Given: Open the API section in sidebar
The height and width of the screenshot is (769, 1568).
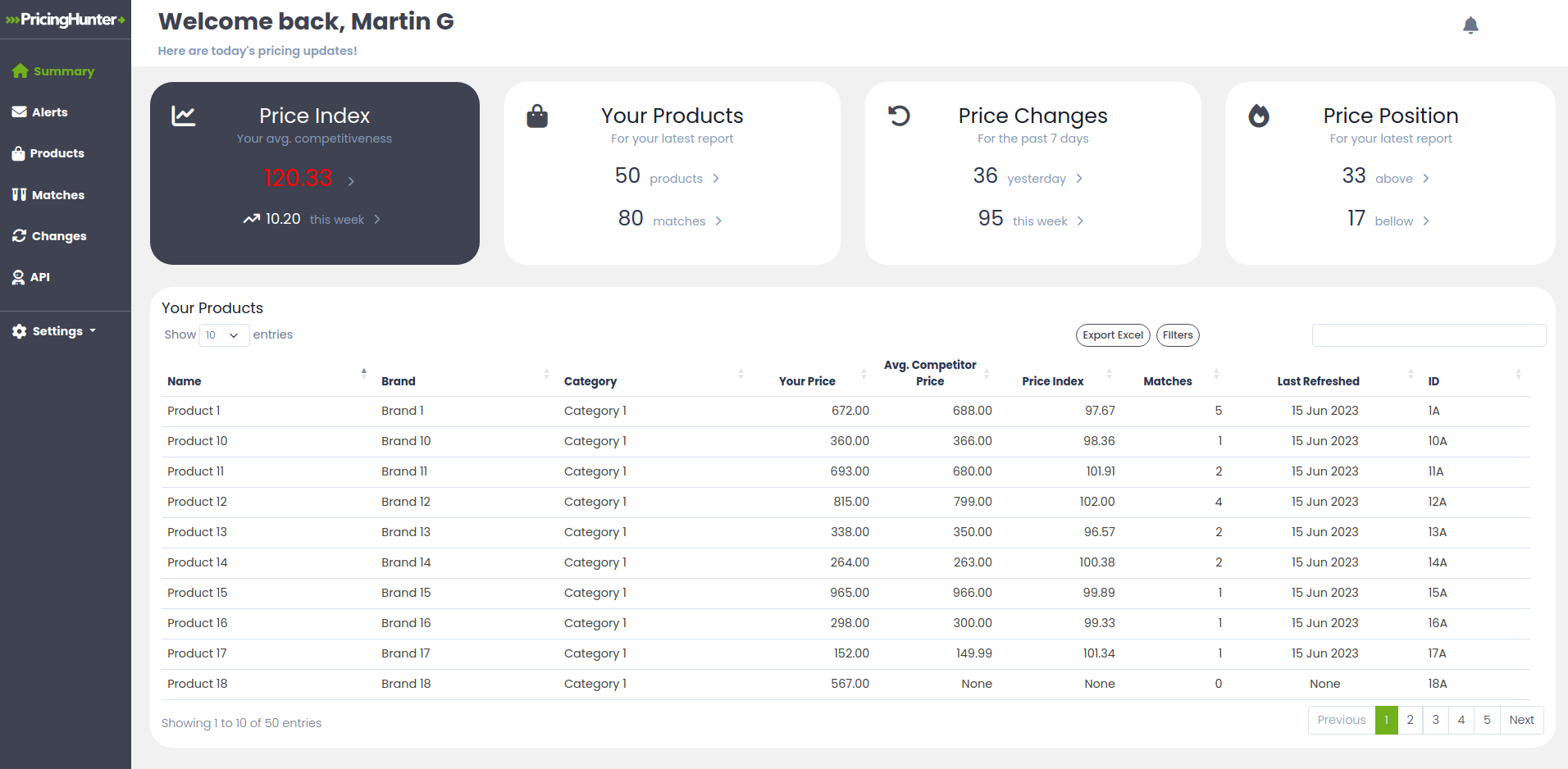Looking at the screenshot, I should [39, 277].
